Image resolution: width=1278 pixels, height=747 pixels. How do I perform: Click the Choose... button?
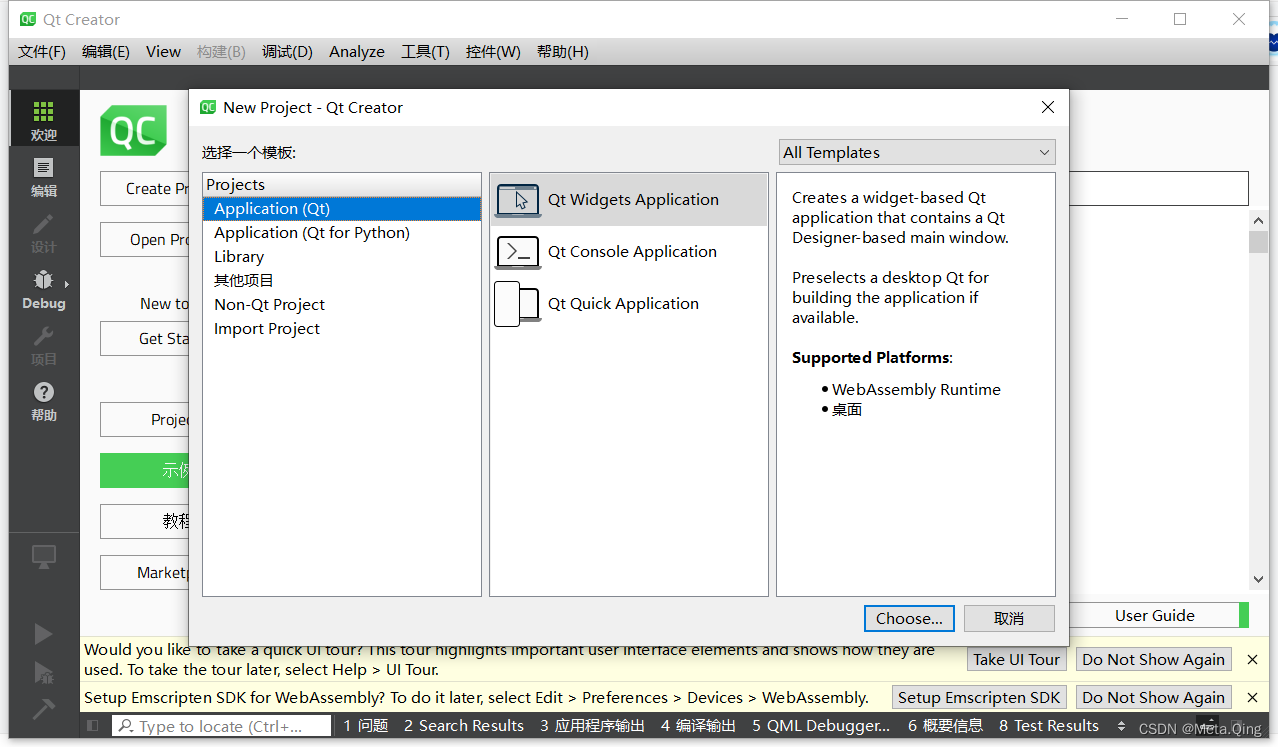pyautogui.click(x=909, y=618)
